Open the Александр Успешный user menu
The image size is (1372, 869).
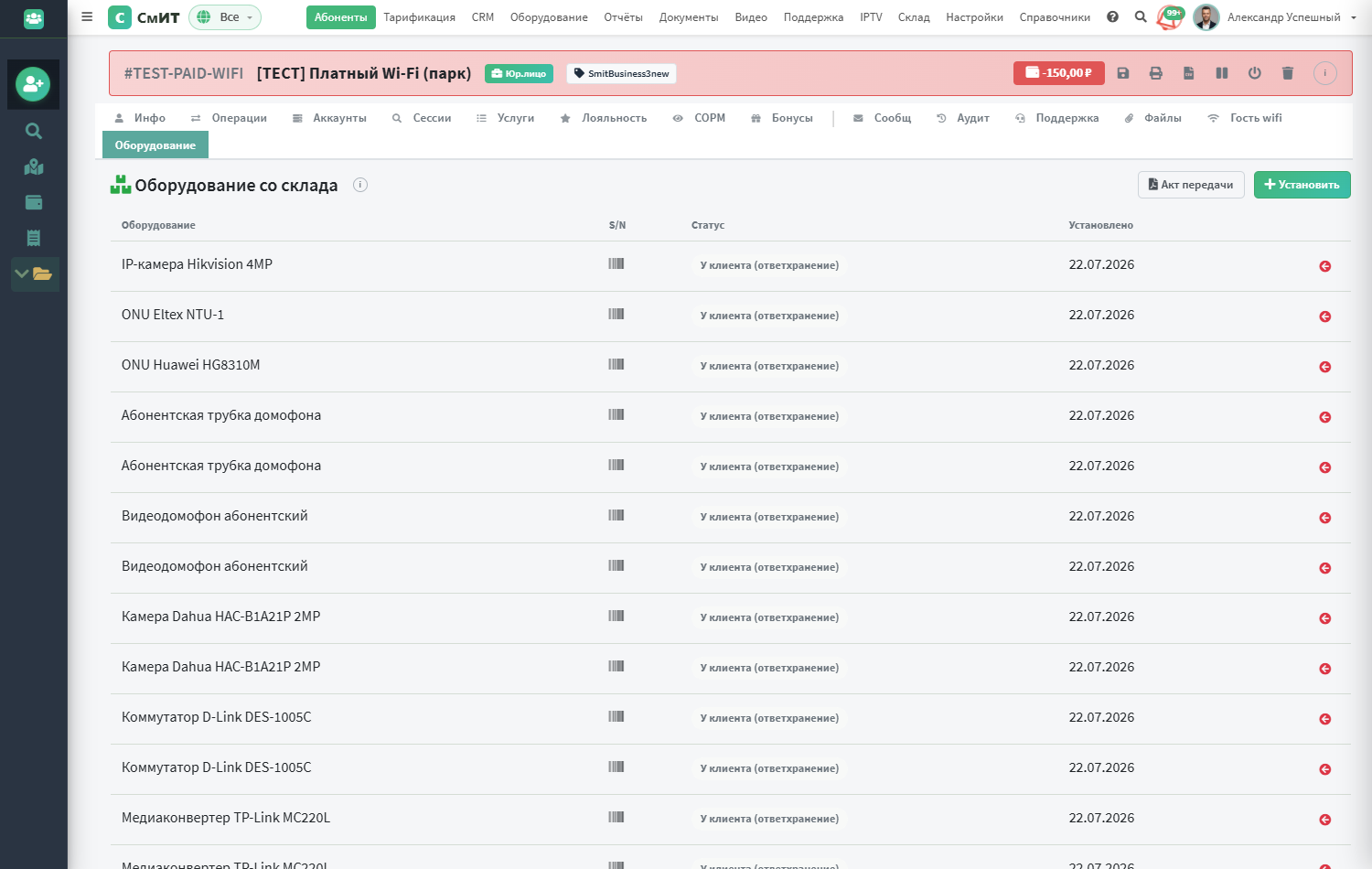pos(1275,17)
